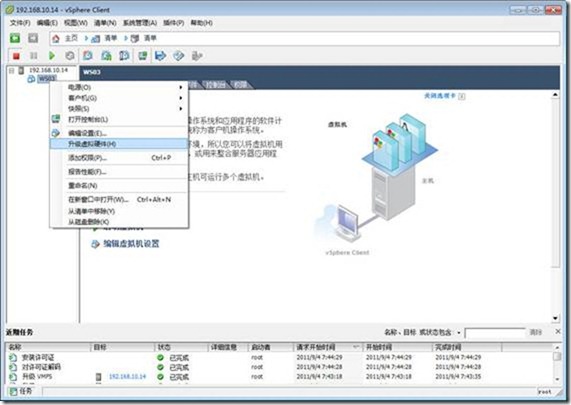The image size is (571, 405).
Task: Click the 任务 tasks icon in status bar
Action: 13,392
